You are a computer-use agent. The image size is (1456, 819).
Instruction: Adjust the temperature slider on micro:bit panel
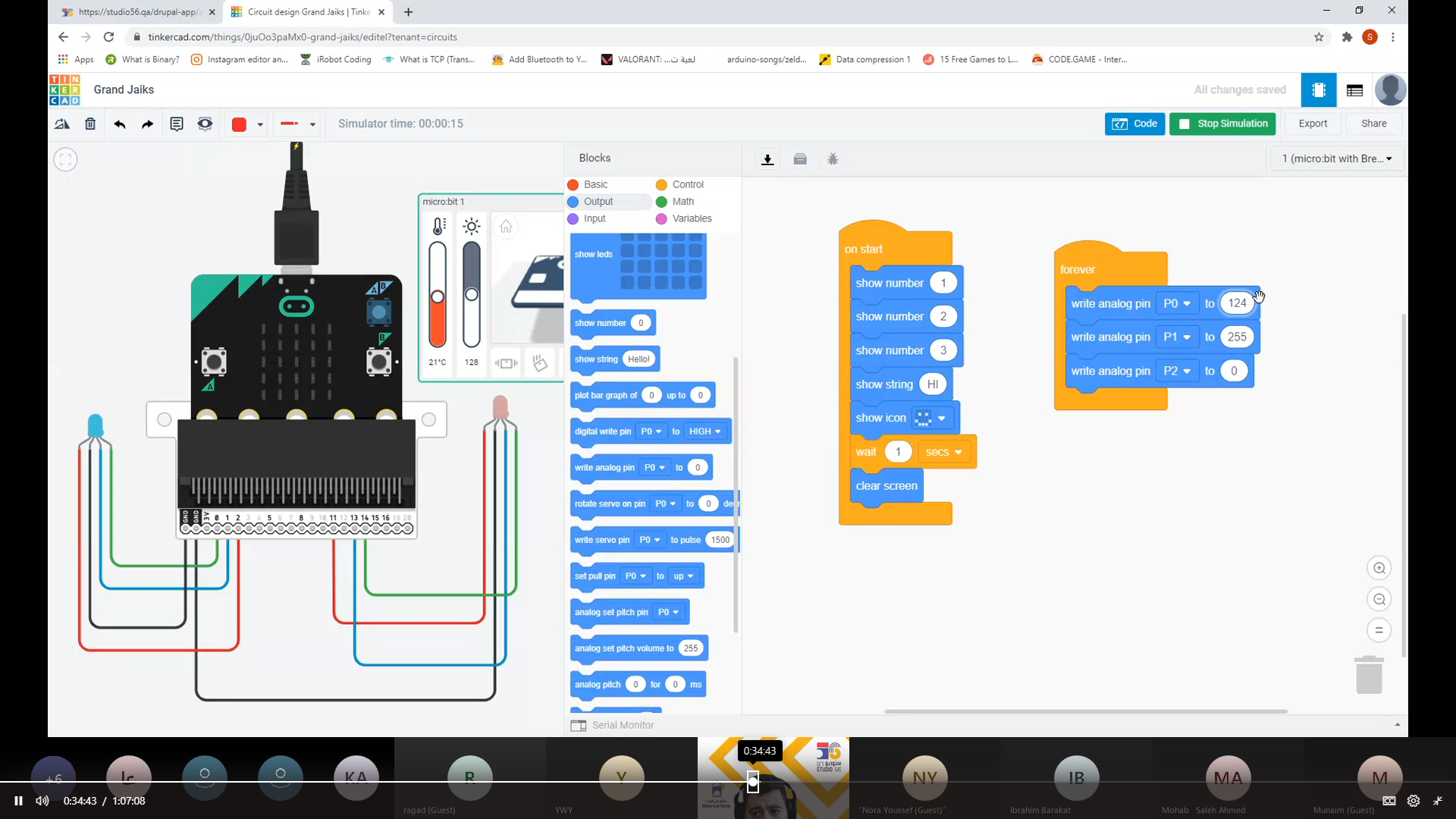click(x=438, y=297)
